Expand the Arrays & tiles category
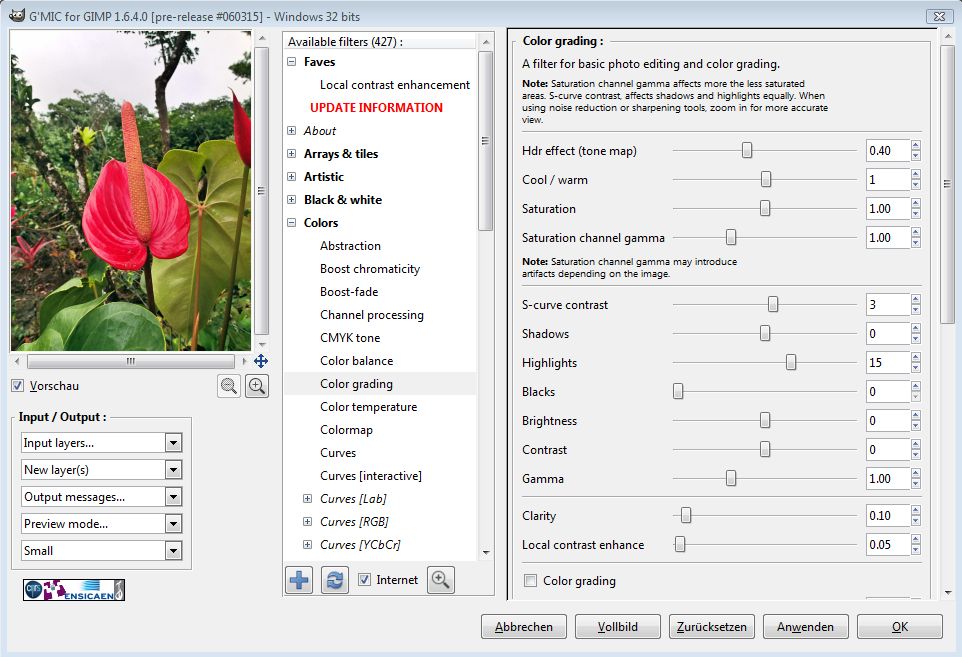Image resolution: width=962 pixels, height=657 pixels. coord(292,154)
